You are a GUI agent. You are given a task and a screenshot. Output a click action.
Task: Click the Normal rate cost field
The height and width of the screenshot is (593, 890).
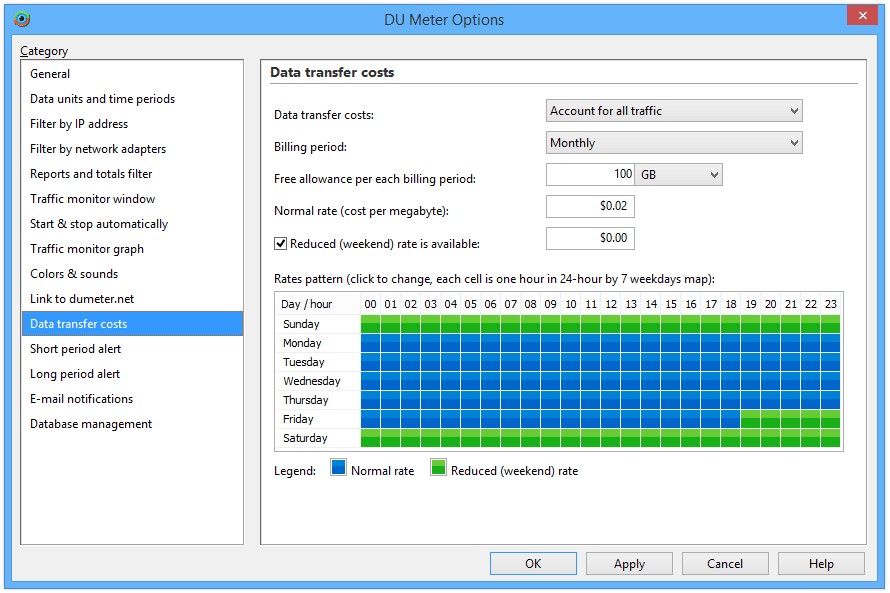click(x=590, y=207)
